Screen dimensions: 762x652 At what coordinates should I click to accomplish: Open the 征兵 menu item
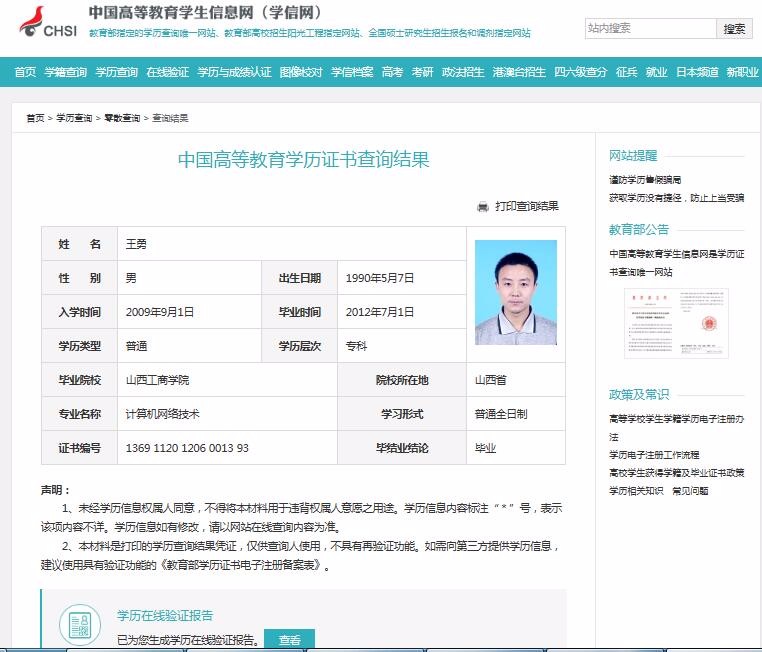(x=626, y=72)
